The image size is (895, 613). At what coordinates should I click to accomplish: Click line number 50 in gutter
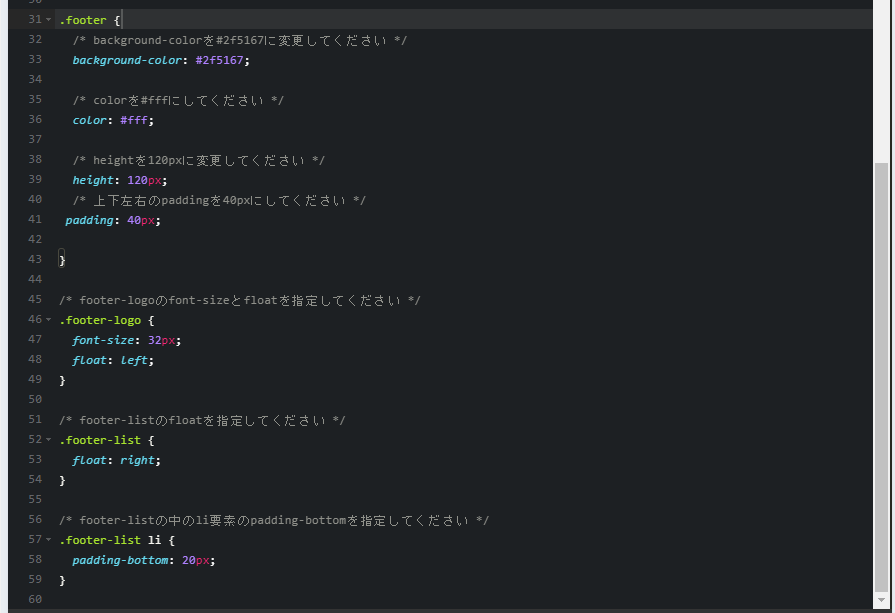pyautogui.click(x=35, y=398)
